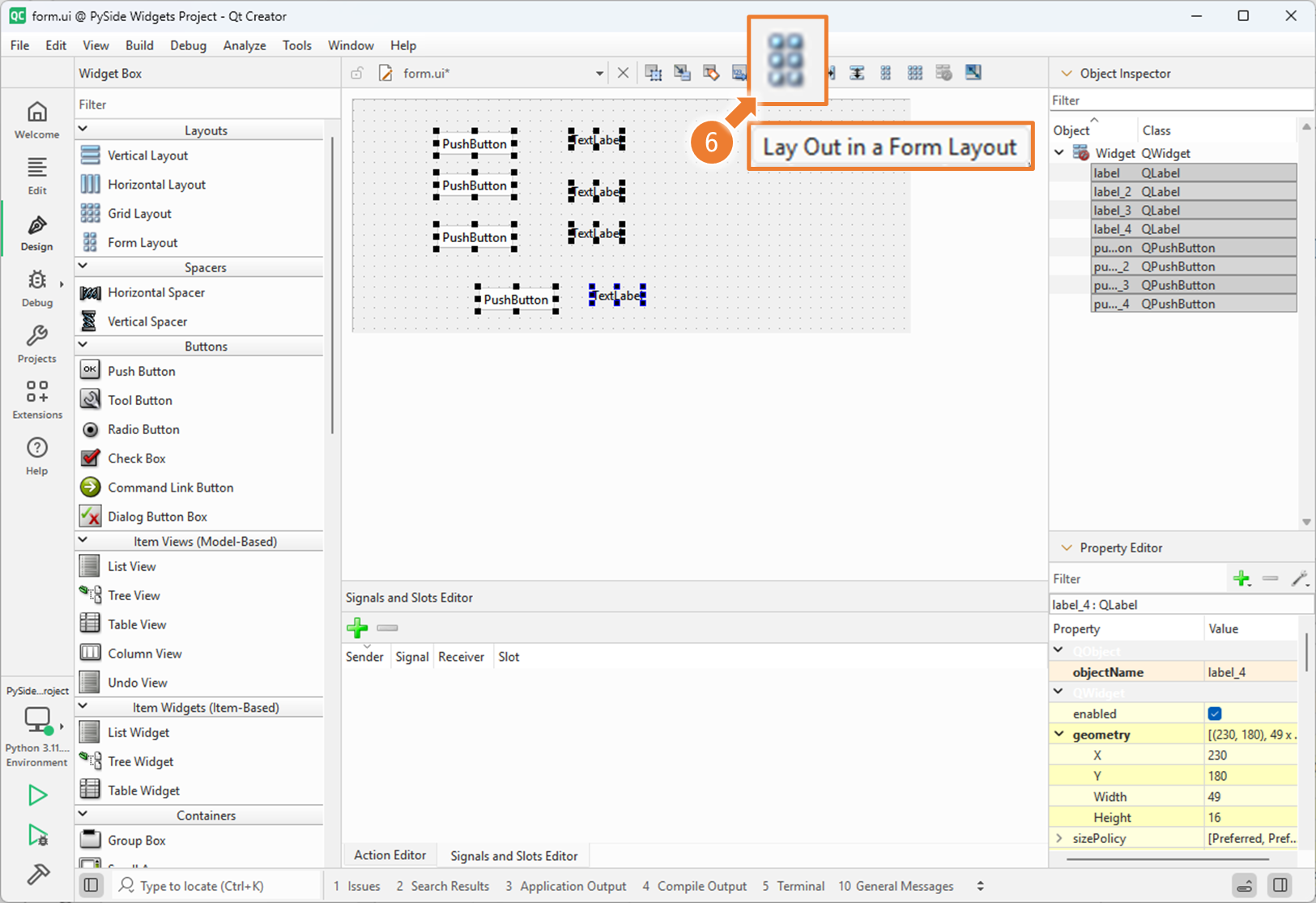Image resolution: width=1316 pixels, height=903 pixels.
Task: Open the Welcome mode in sidebar
Action: (37, 120)
